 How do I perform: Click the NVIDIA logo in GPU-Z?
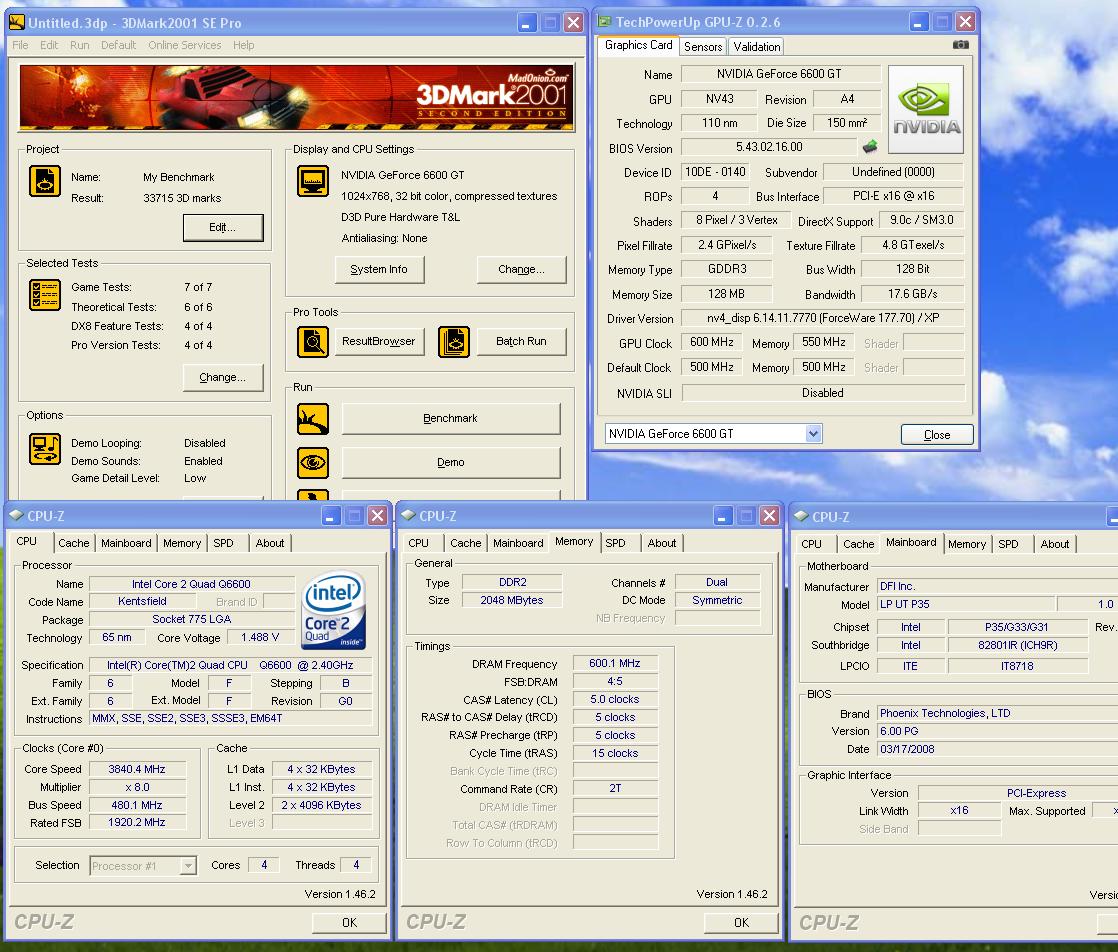[x=926, y=109]
